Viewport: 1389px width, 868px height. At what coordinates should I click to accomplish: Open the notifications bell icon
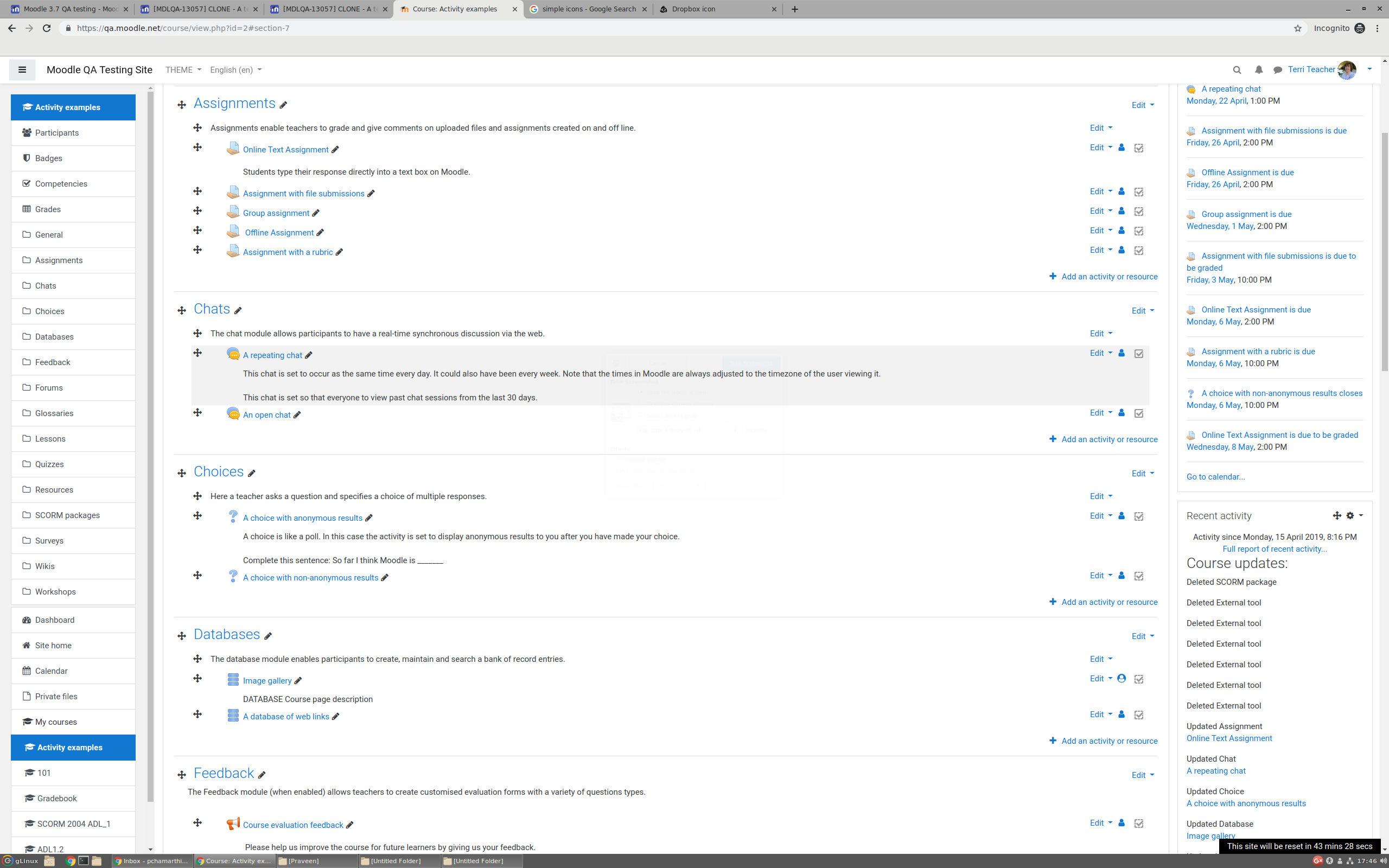[x=1259, y=70]
